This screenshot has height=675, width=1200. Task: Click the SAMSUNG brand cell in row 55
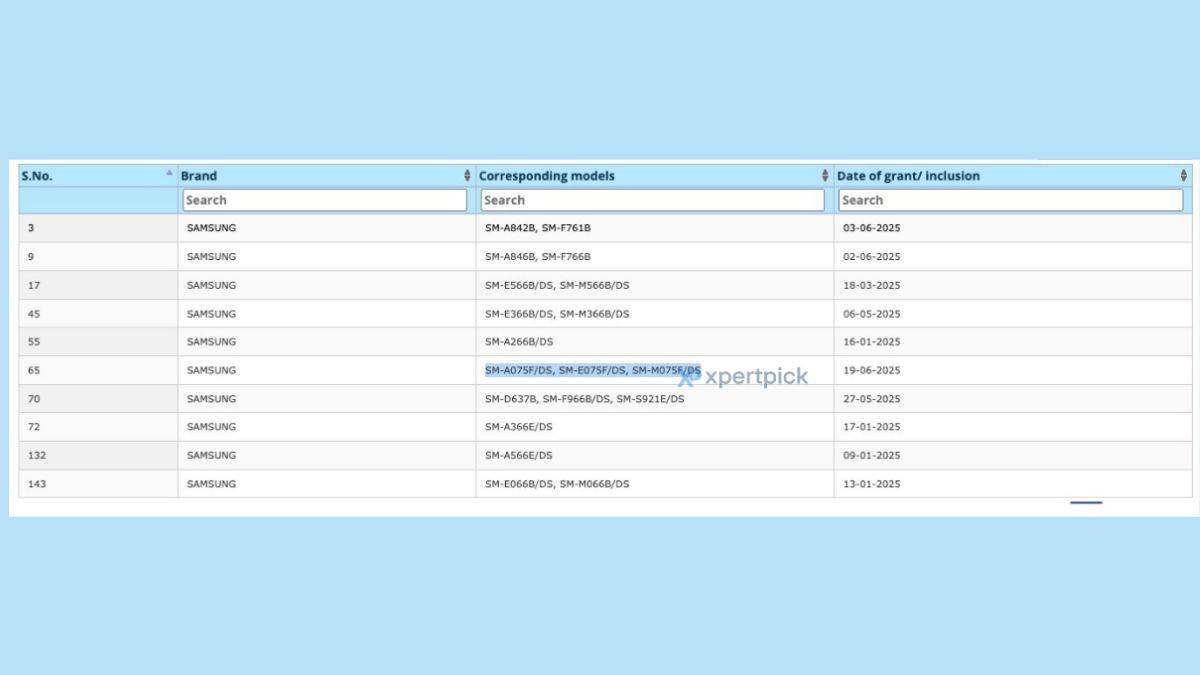tap(211, 342)
